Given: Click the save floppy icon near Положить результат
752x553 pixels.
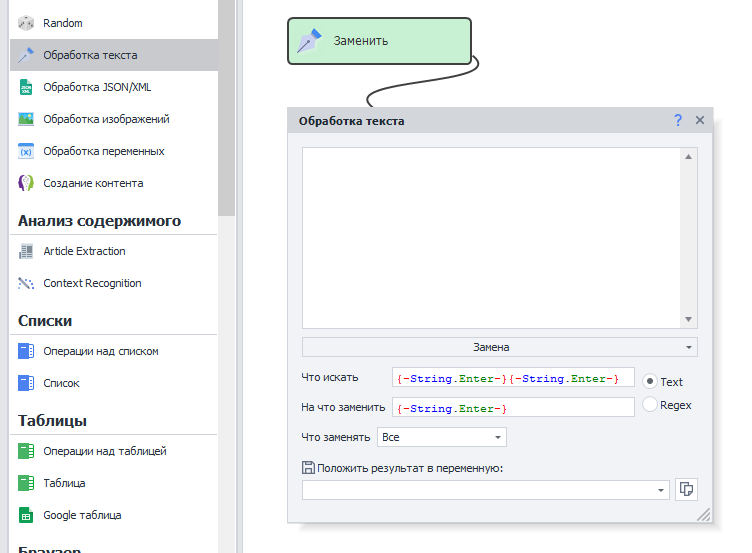Looking at the screenshot, I should pyautogui.click(x=308, y=468).
